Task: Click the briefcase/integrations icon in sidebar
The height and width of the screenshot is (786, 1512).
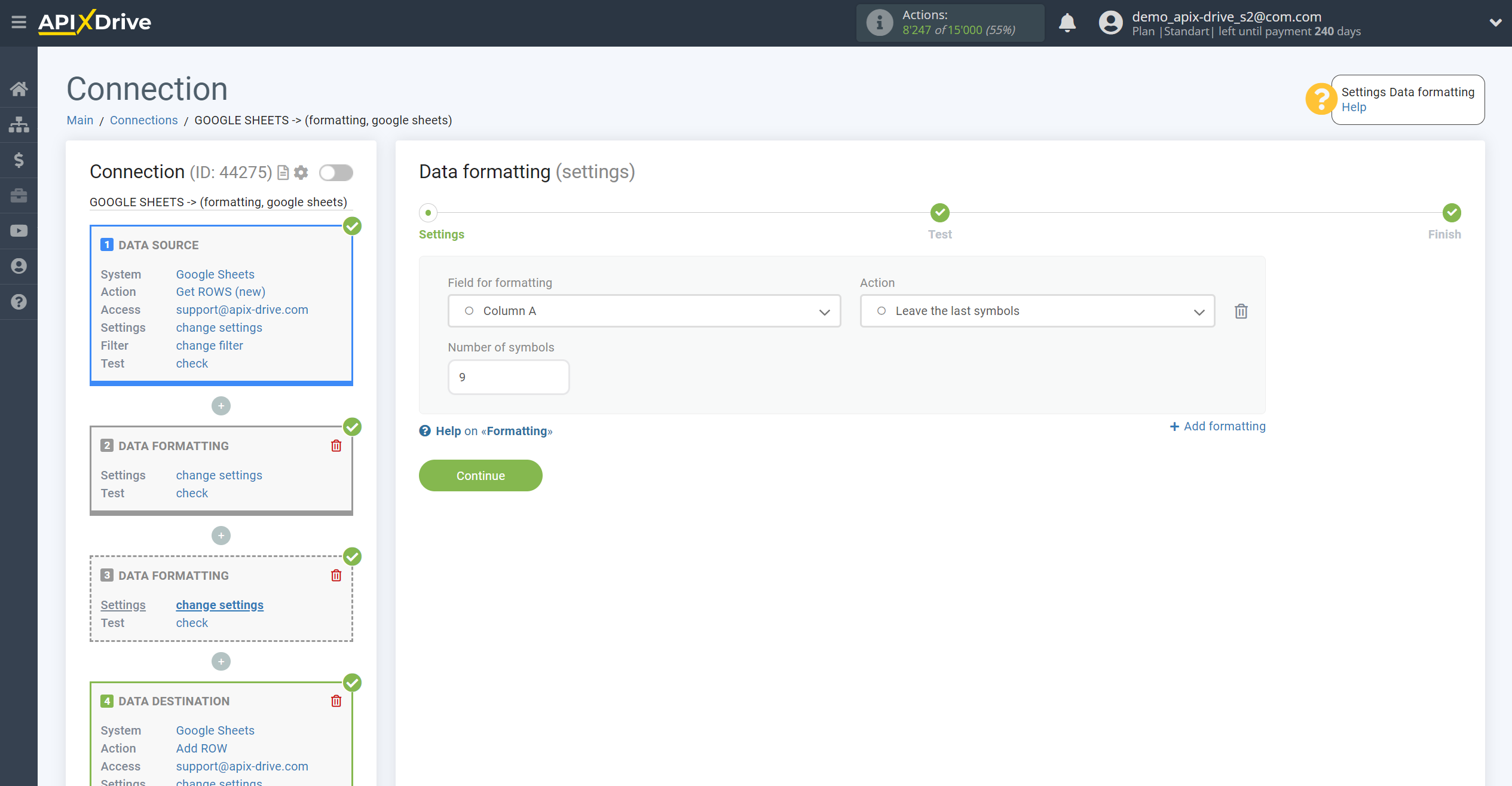Action: 18,194
